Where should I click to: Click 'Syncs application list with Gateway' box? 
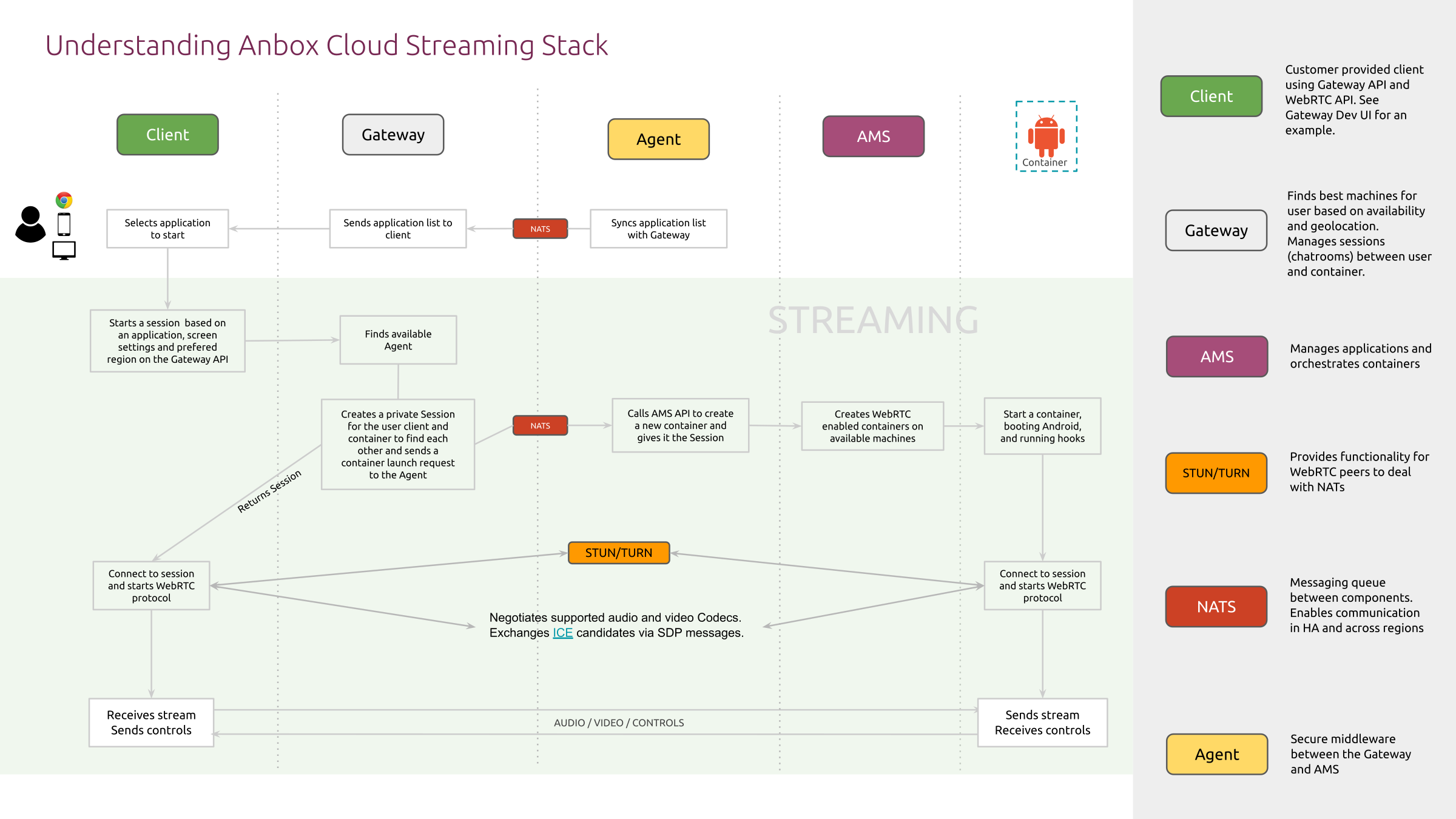[x=659, y=229]
